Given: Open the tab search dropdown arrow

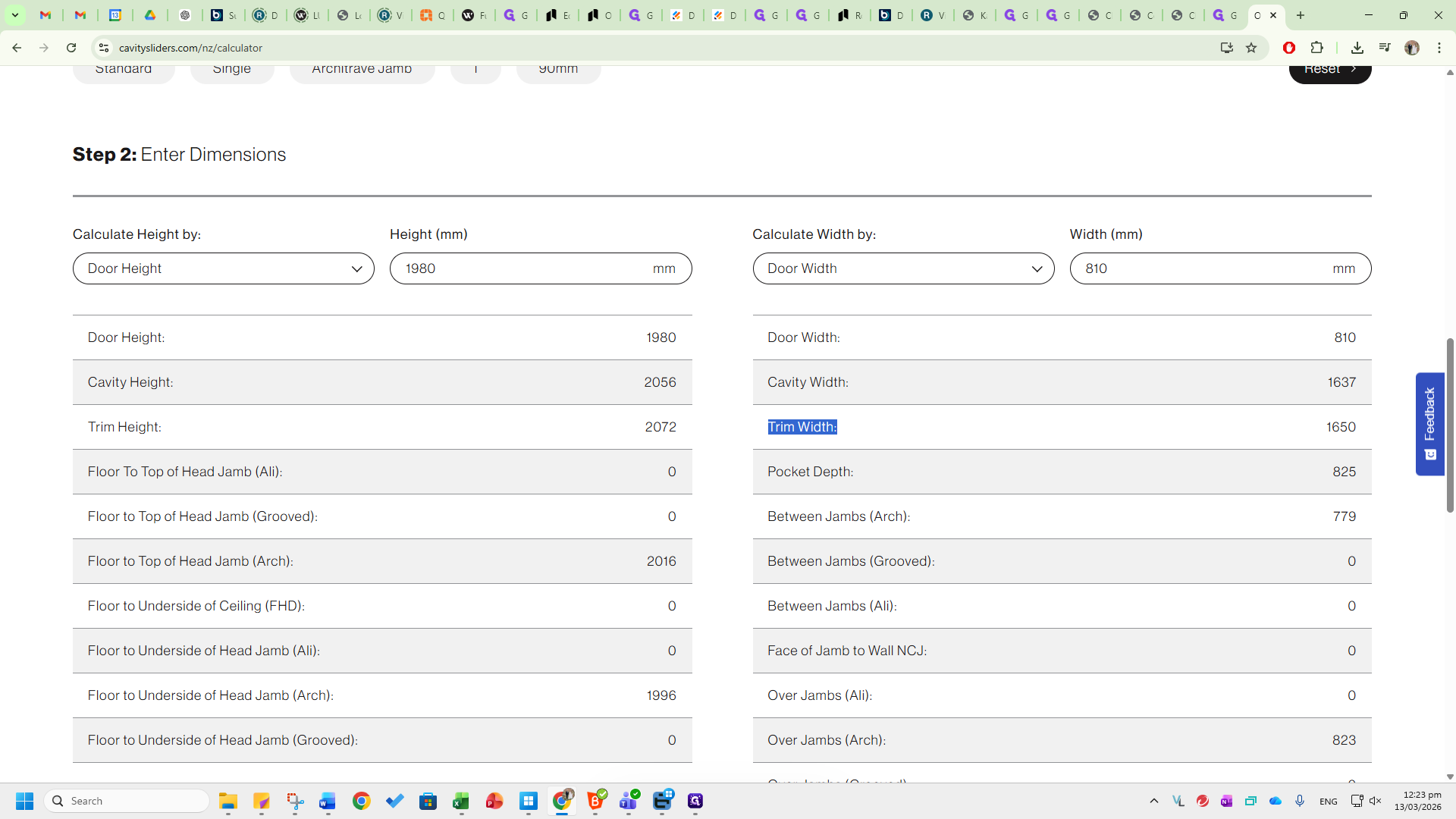Looking at the screenshot, I should click(15, 15).
